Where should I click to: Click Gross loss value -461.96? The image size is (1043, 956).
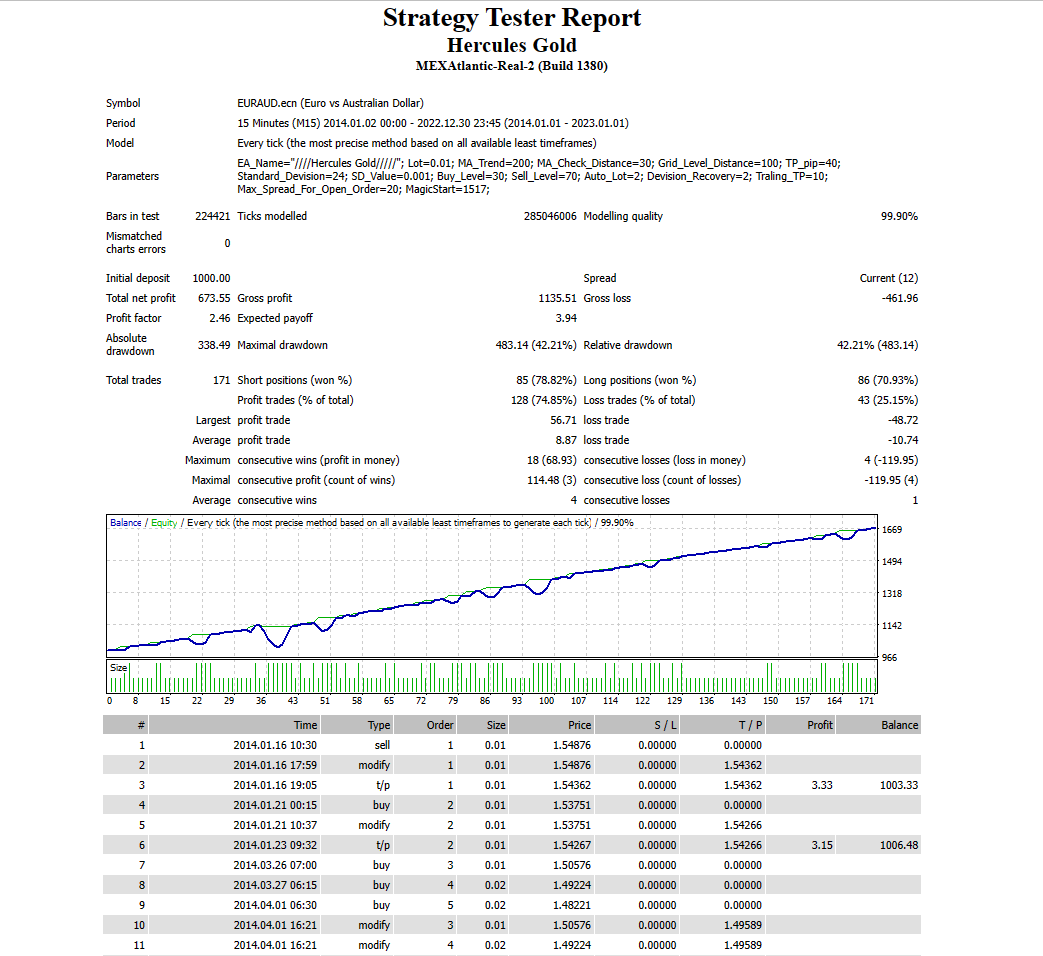[x=900, y=298]
